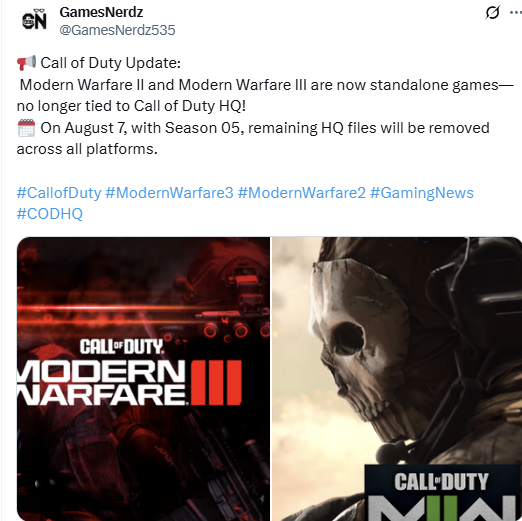Open the #CallofDuty hashtag
This screenshot has width=522, height=521.
tap(59, 193)
